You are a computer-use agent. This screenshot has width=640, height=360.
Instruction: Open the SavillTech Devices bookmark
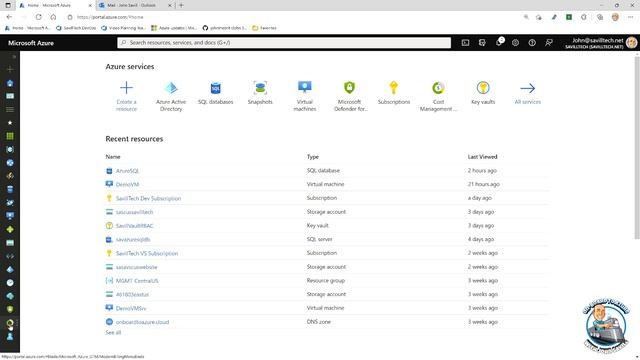[76, 28]
